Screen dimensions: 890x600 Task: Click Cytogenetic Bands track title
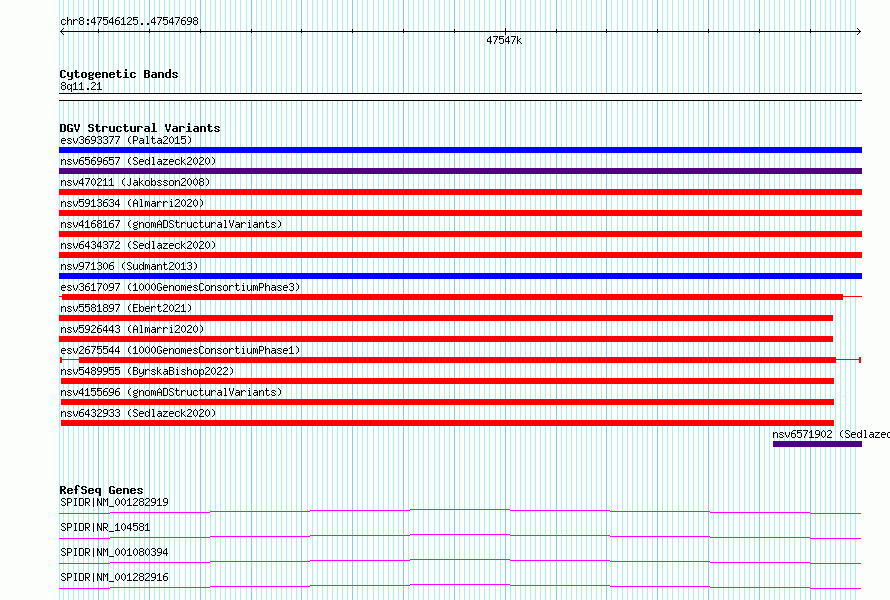[119, 74]
